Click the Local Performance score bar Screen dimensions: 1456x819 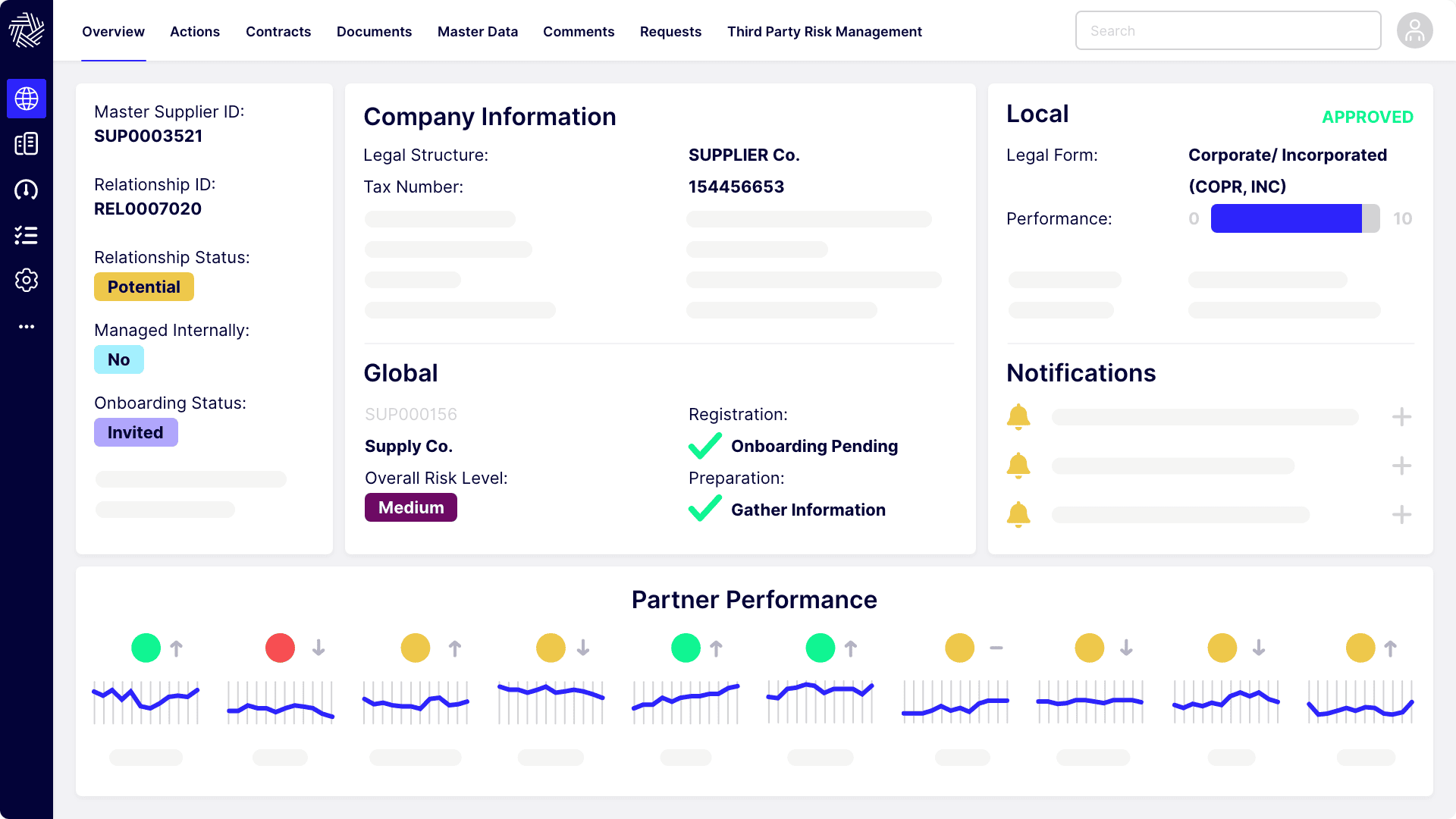1294,218
